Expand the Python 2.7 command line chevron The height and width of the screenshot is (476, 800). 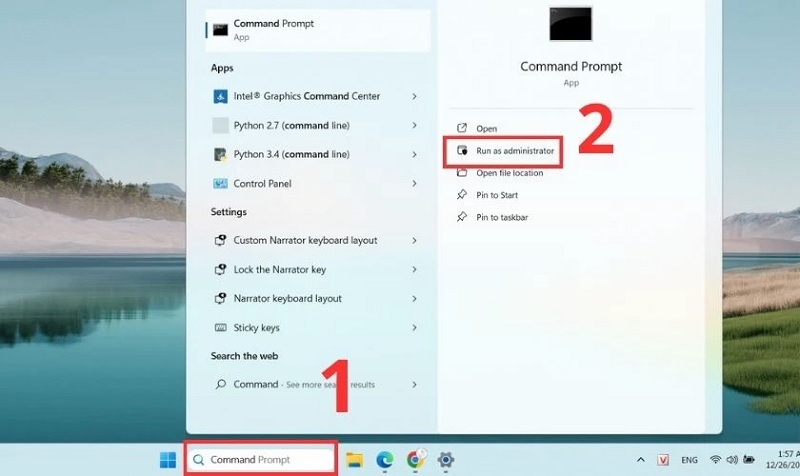[415, 126]
